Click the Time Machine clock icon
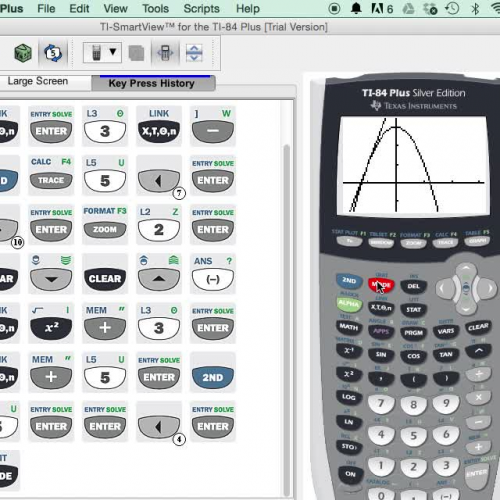Screen dimensions: 500x500 tap(452, 8)
